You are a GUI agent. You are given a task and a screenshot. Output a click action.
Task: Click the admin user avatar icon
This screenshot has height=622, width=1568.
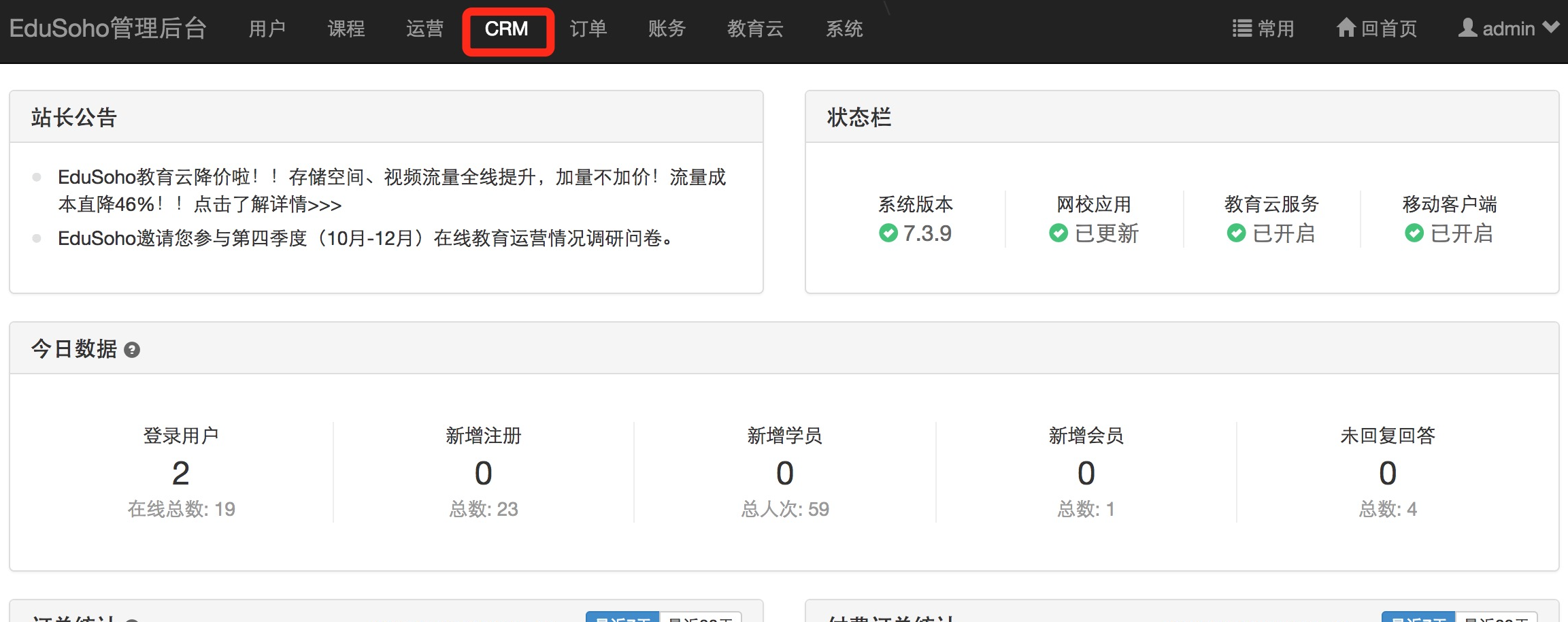click(x=1467, y=28)
